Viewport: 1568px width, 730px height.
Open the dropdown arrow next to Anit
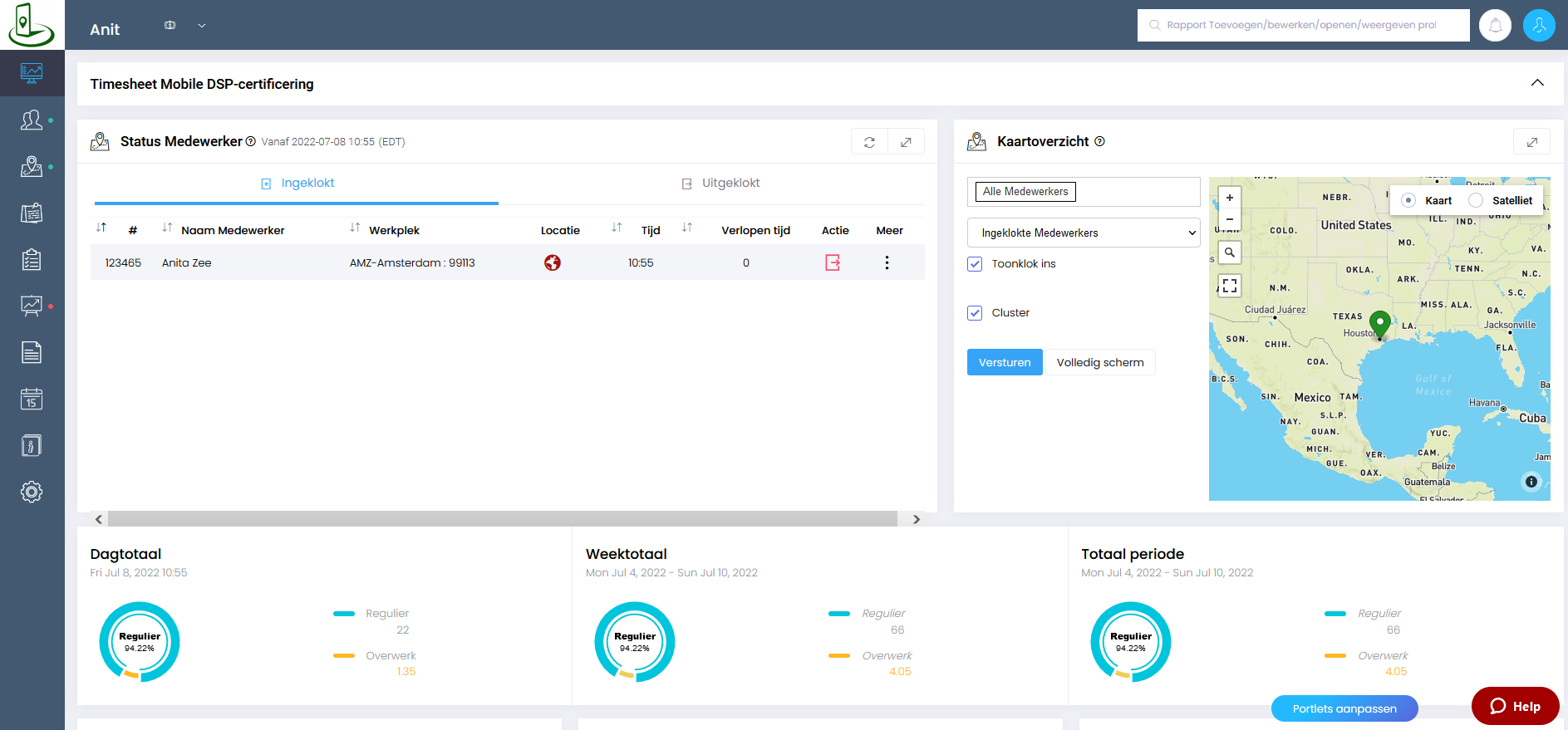click(x=202, y=26)
